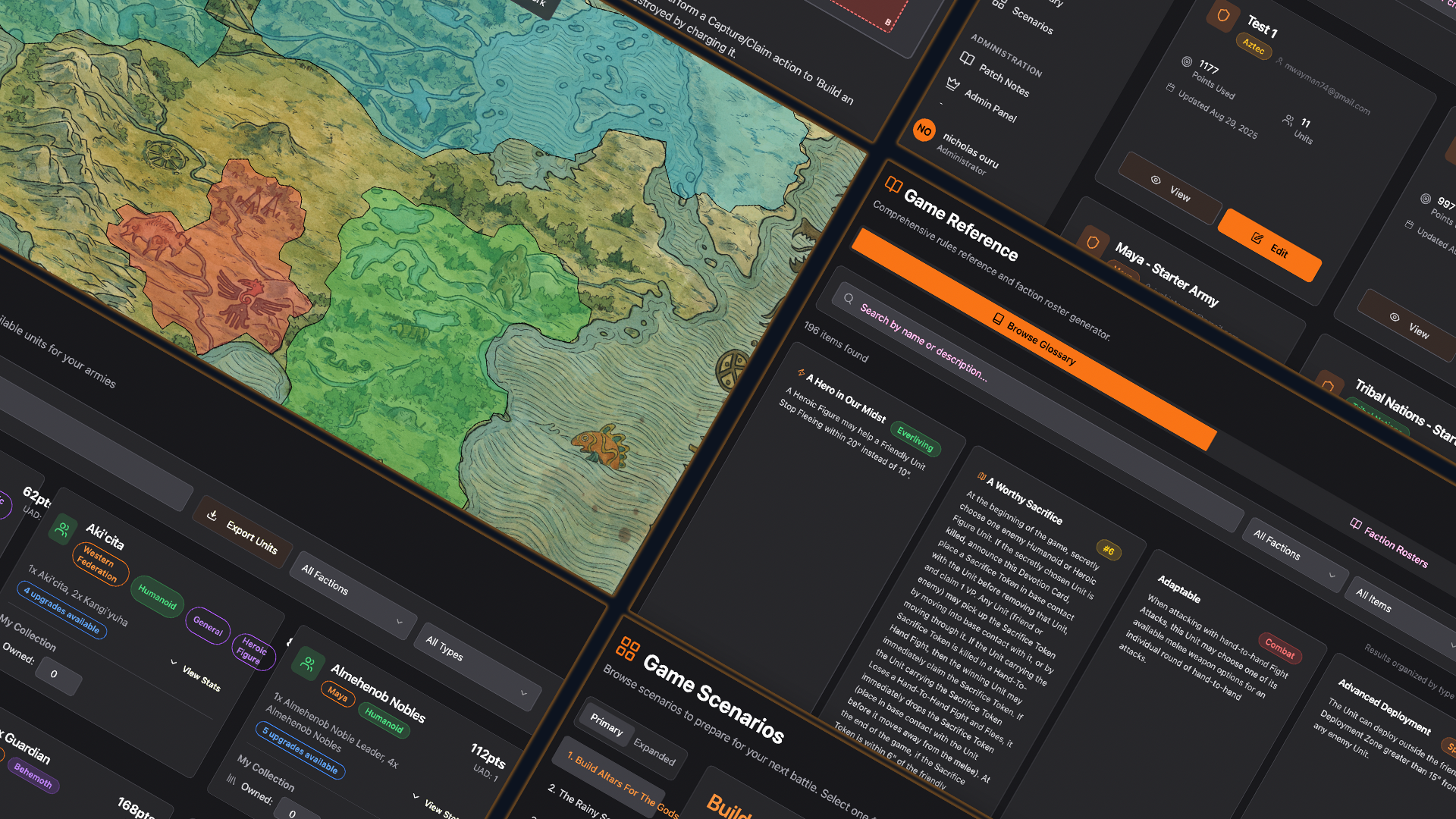Switch to the Primary scenarios tab
The width and height of the screenshot is (1456, 819).
pos(607,724)
